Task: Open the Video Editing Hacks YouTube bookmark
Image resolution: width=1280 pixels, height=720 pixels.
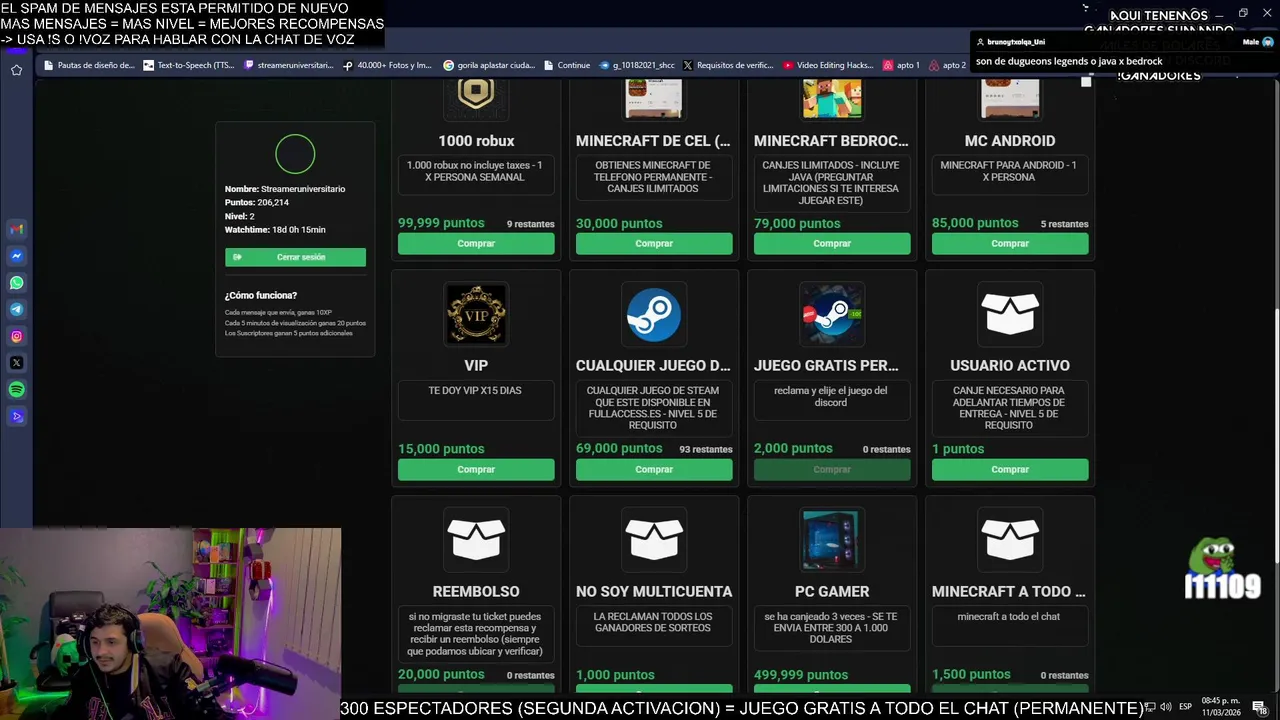Action: tap(829, 65)
